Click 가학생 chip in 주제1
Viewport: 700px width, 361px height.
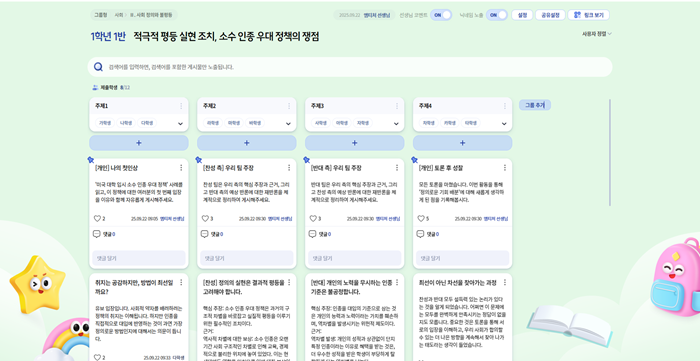tap(105, 123)
